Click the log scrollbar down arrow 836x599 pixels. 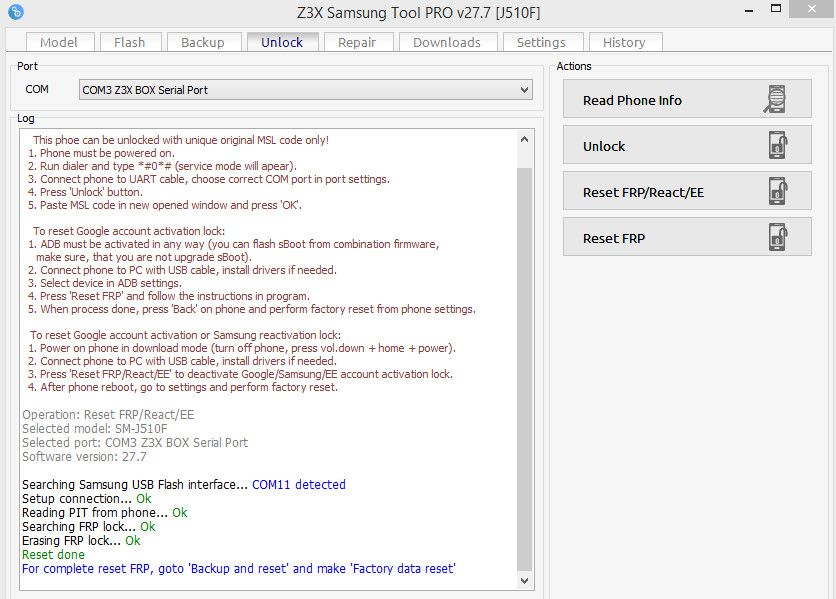click(525, 580)
